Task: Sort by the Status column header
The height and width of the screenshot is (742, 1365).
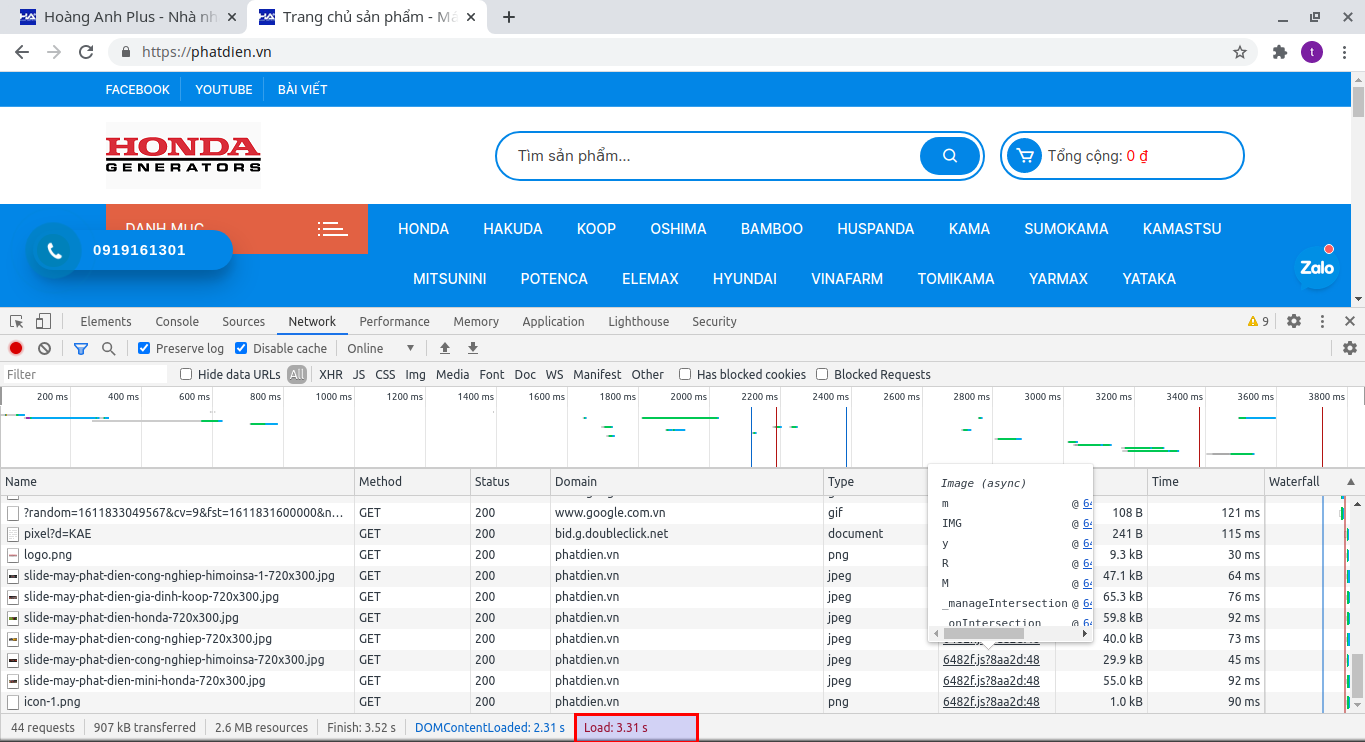Action: [x=510, y=481]
